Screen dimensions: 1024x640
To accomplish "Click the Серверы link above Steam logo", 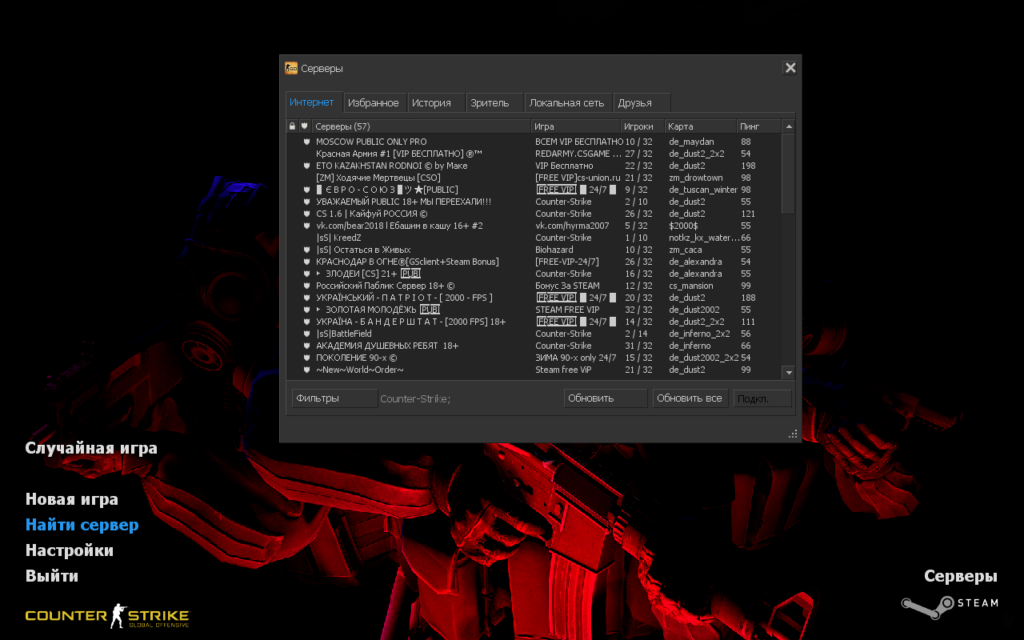I will click(961, 576).
